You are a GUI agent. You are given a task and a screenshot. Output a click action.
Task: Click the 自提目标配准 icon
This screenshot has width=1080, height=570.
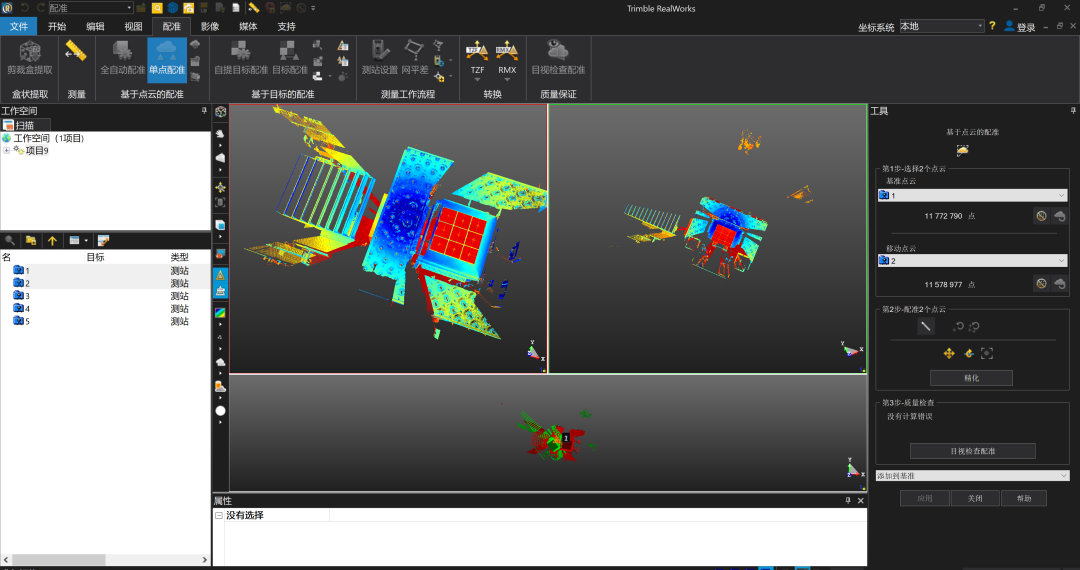click(x=240, y=52)
